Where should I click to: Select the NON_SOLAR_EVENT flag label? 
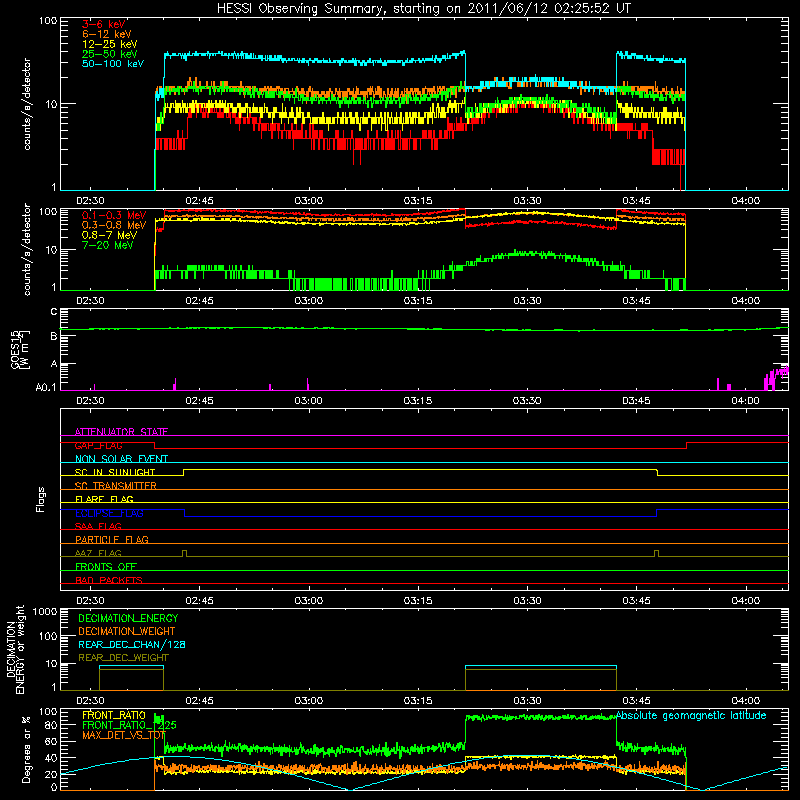121,459
